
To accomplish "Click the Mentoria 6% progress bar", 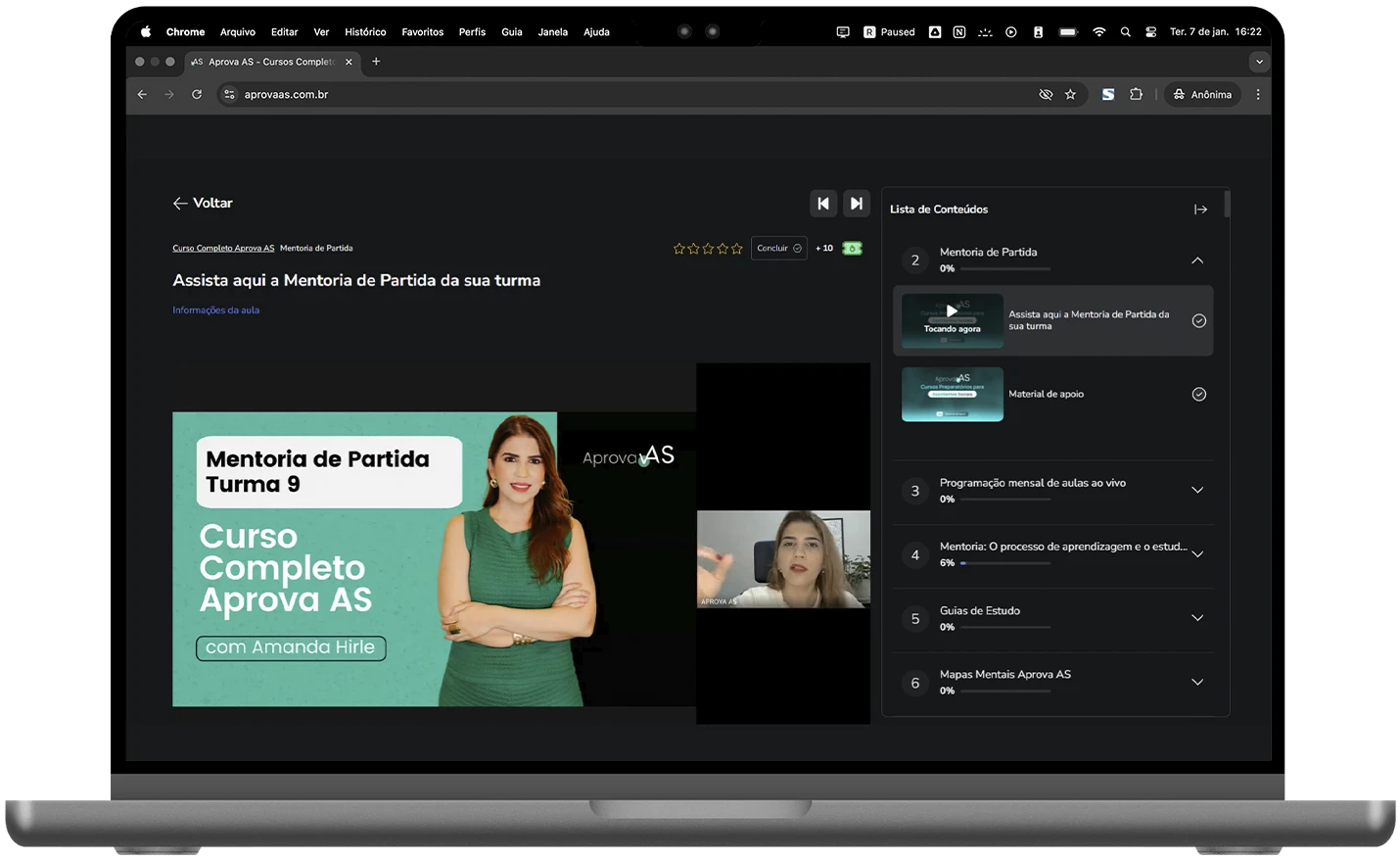I will pyautogui.click(x=1005, y=563).
